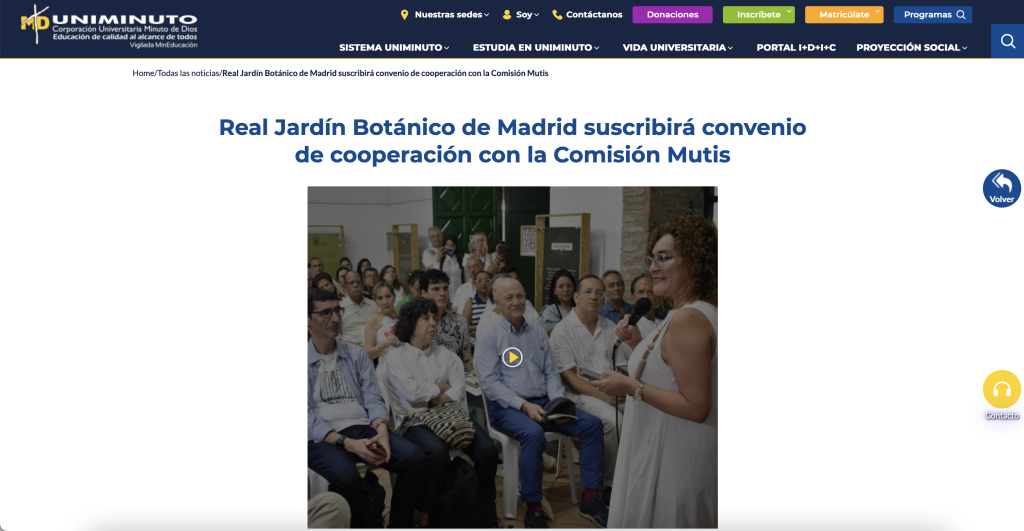Open the Contacto headset button
1024x531 pixels.
[x=1002, y=390]
